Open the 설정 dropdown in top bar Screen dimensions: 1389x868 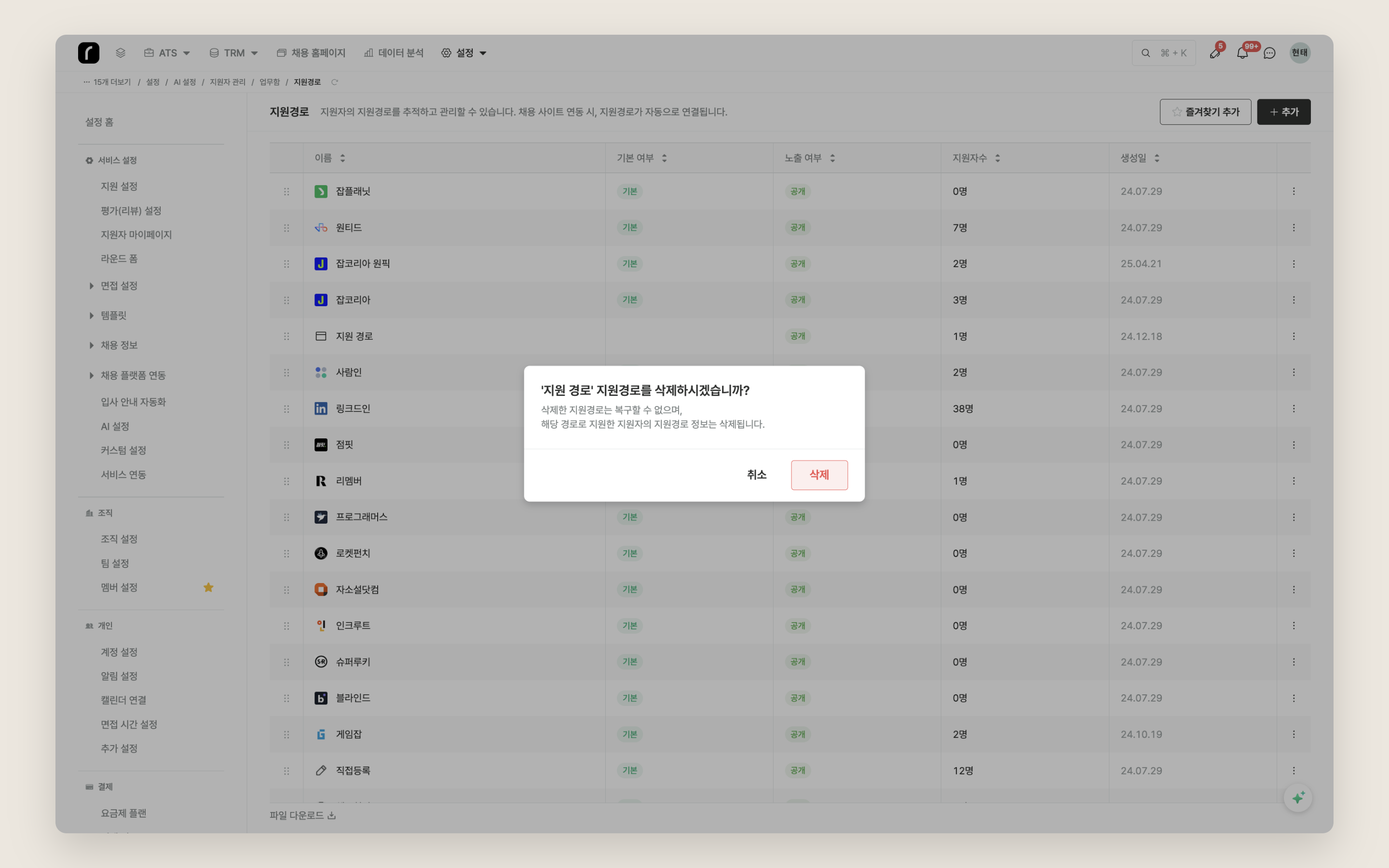pyautogui.click(x=464, y=53)
